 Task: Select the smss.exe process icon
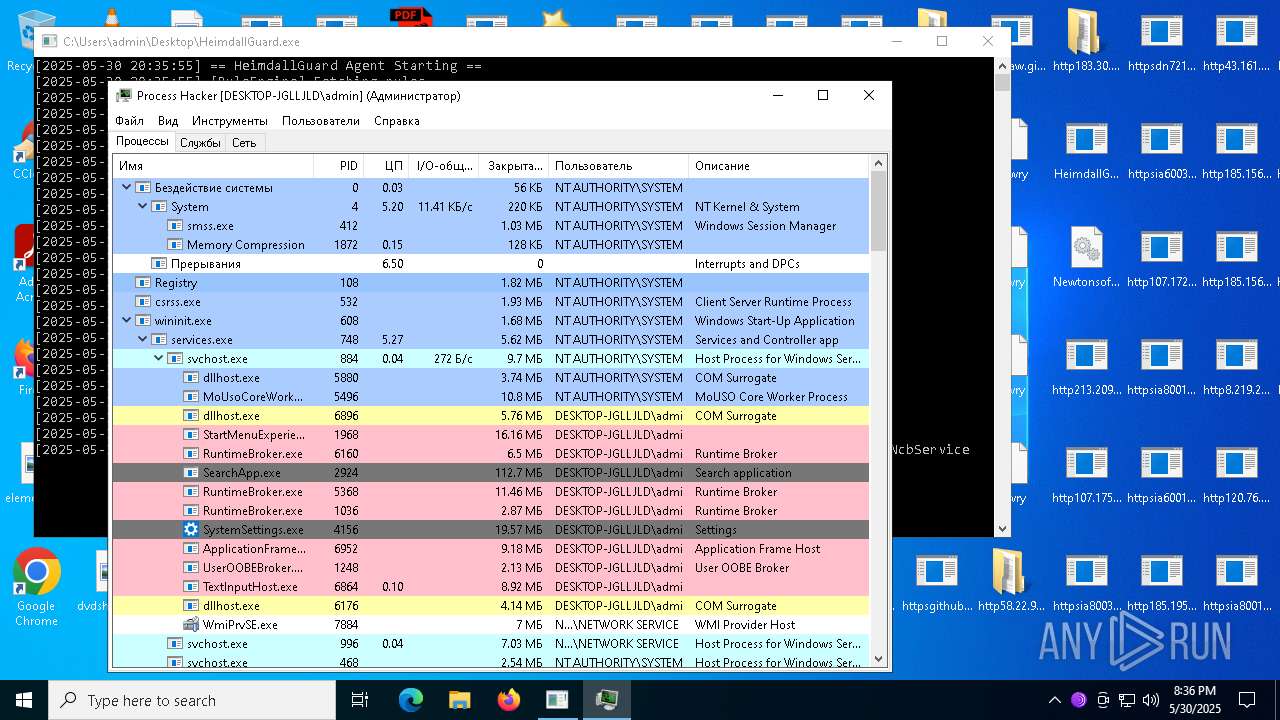point(175,226)
